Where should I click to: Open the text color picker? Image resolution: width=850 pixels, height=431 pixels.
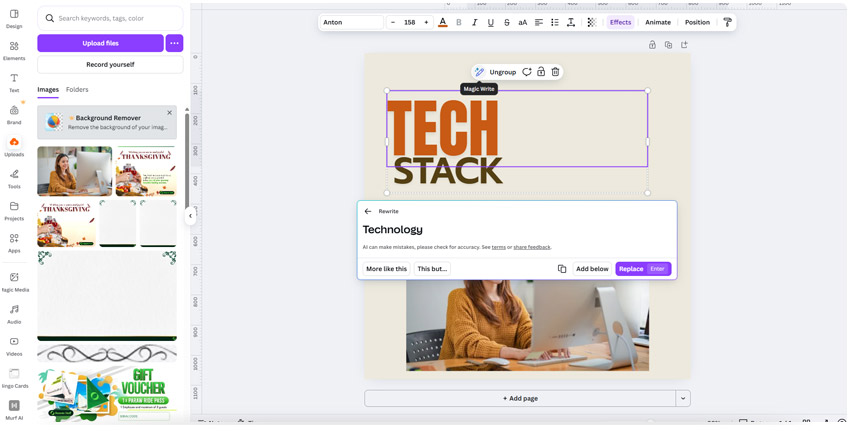(443, 22)
